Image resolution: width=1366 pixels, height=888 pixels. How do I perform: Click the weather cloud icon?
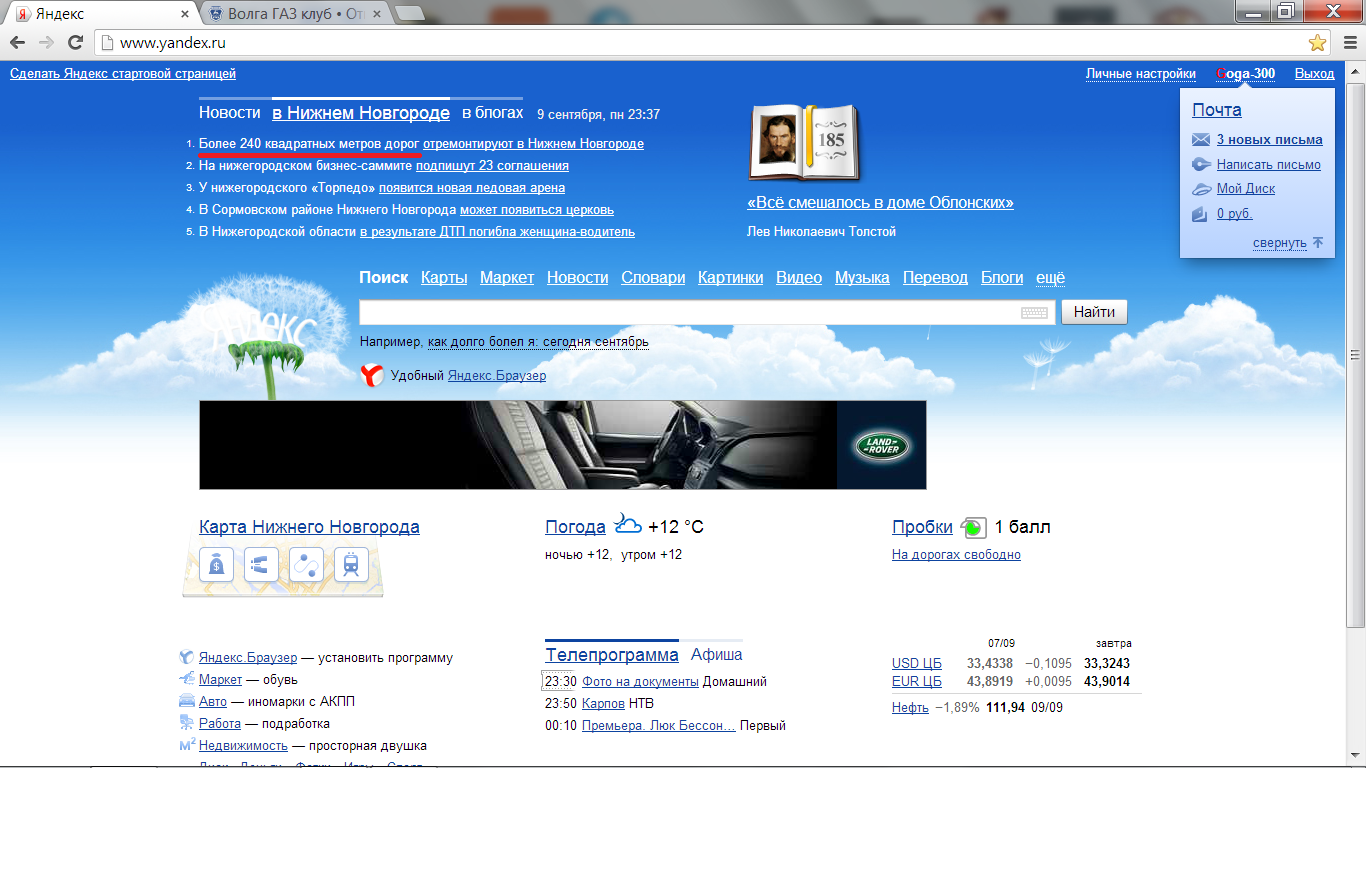628,524
